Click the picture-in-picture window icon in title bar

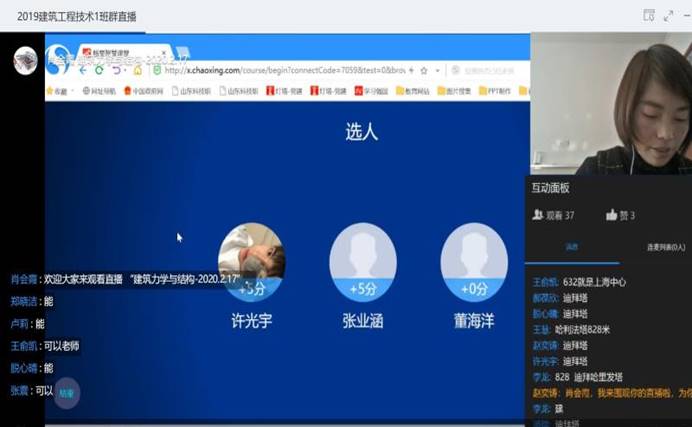[649, 15]
